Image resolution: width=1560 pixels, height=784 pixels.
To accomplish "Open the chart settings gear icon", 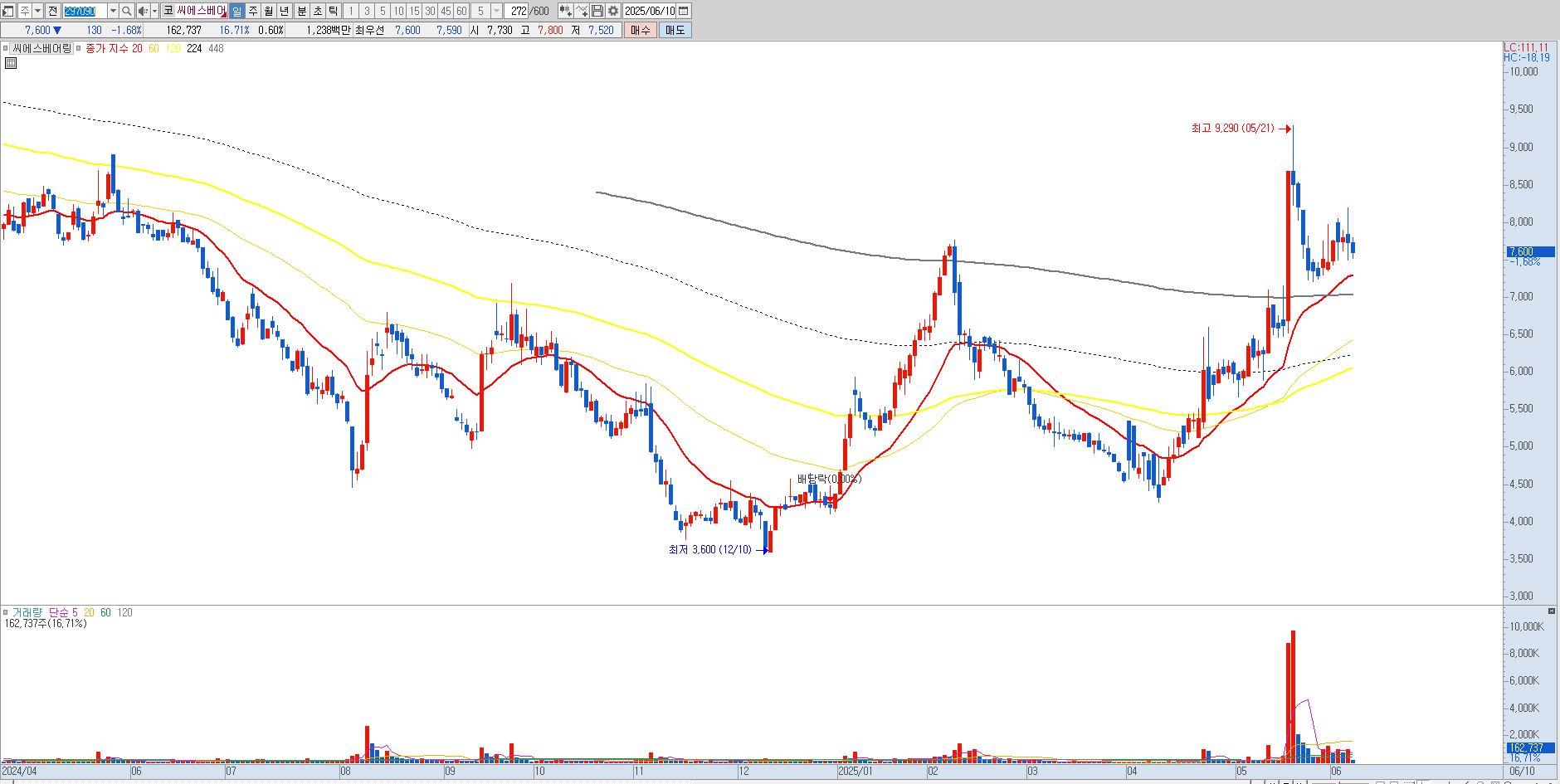I will pyautogui.click(x=613, y=11).
